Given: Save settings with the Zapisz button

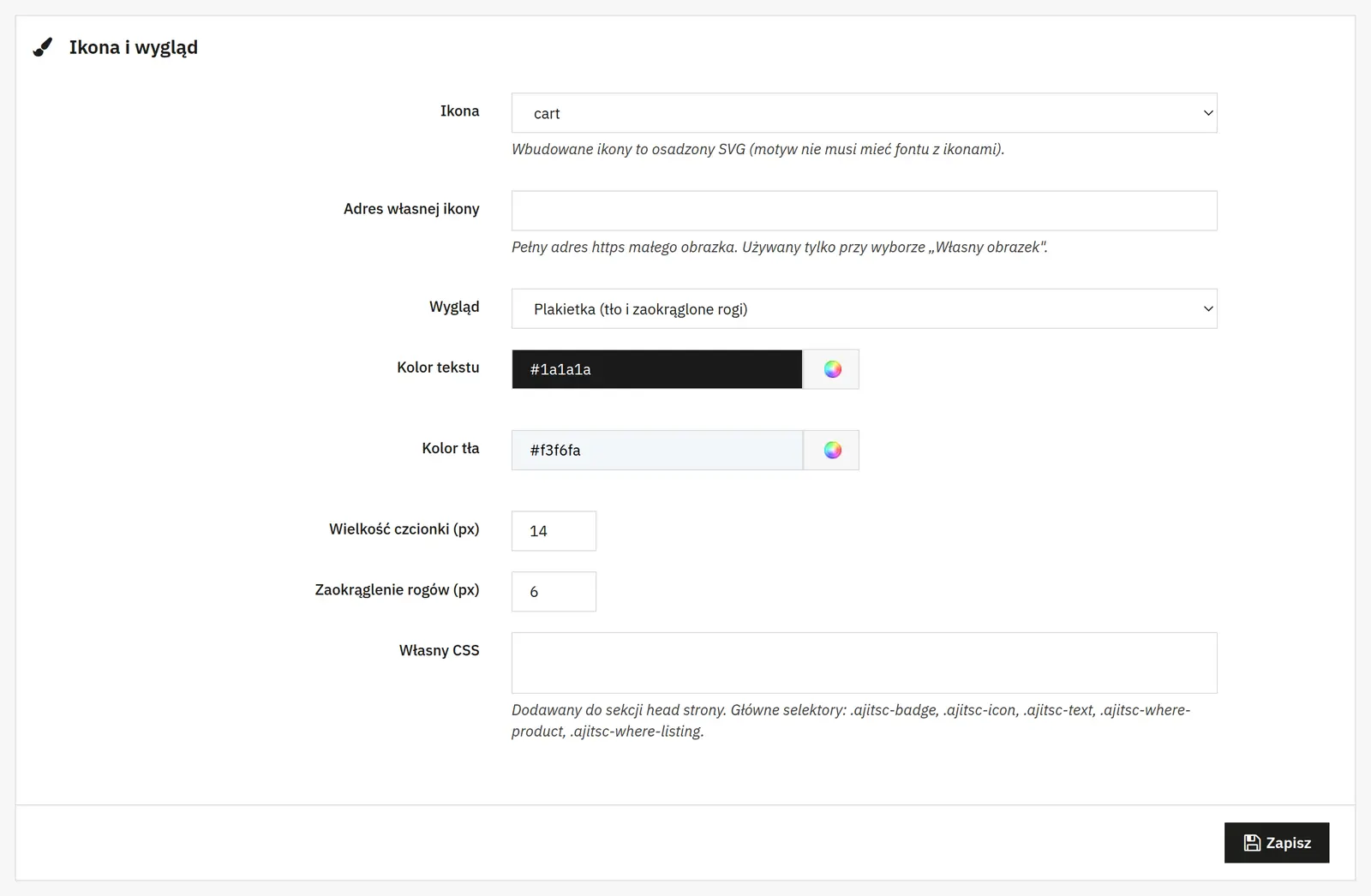Looking at the screenshot, I should (1277, 843).
